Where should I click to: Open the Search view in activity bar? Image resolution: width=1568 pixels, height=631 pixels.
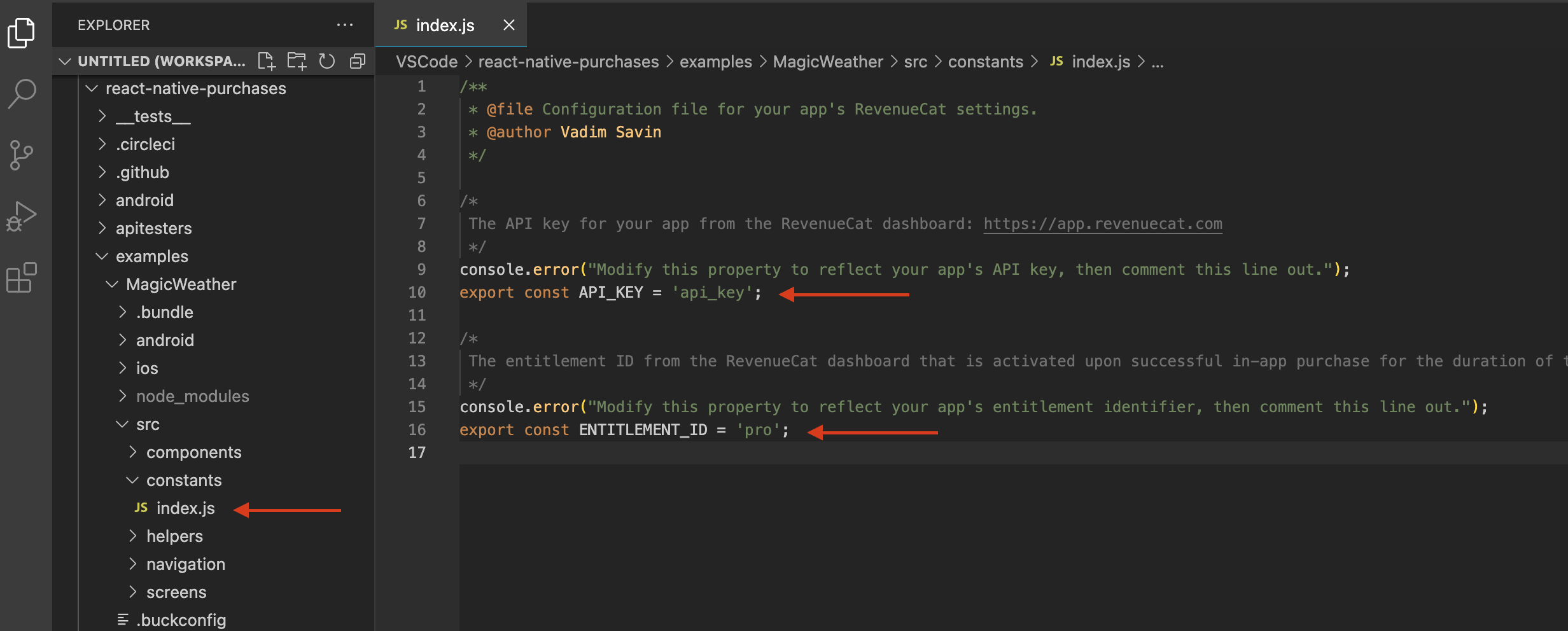pos(22,94)
